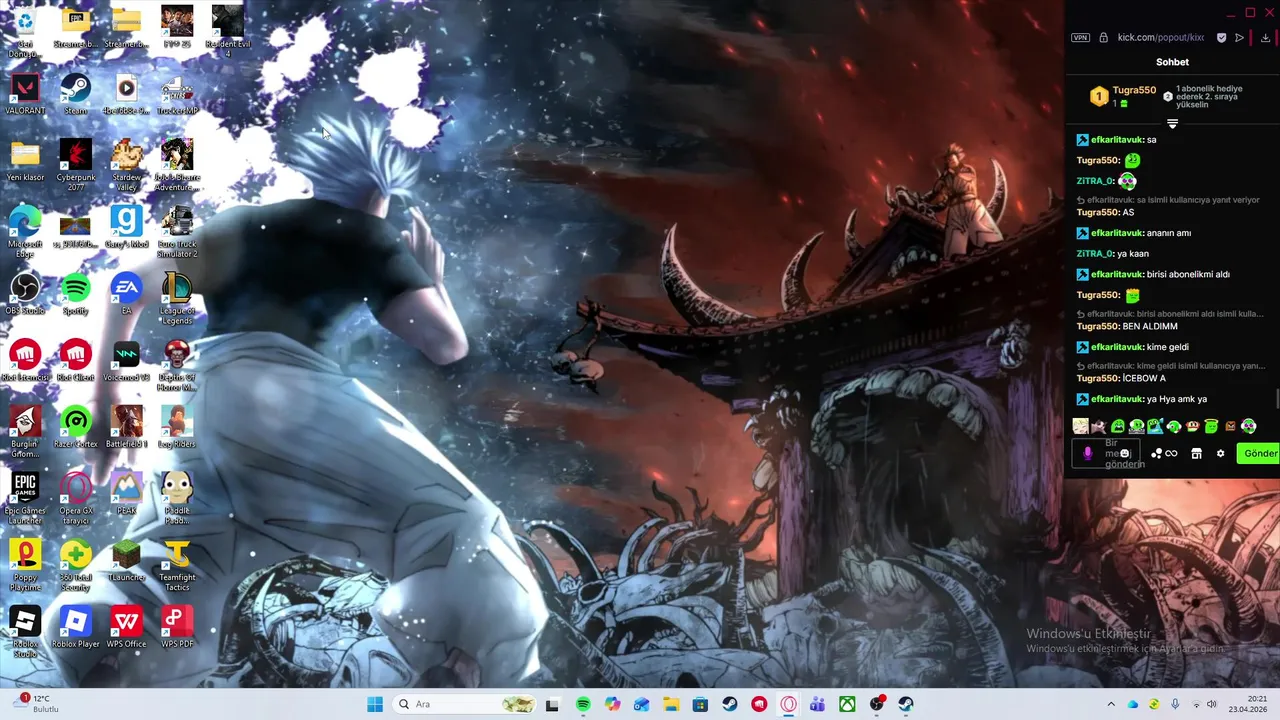Viewport: 1280px width, 720px height.
Task: Open the Xbox app in taskbar
Action: pyautogui.click(x=847, y=704)
